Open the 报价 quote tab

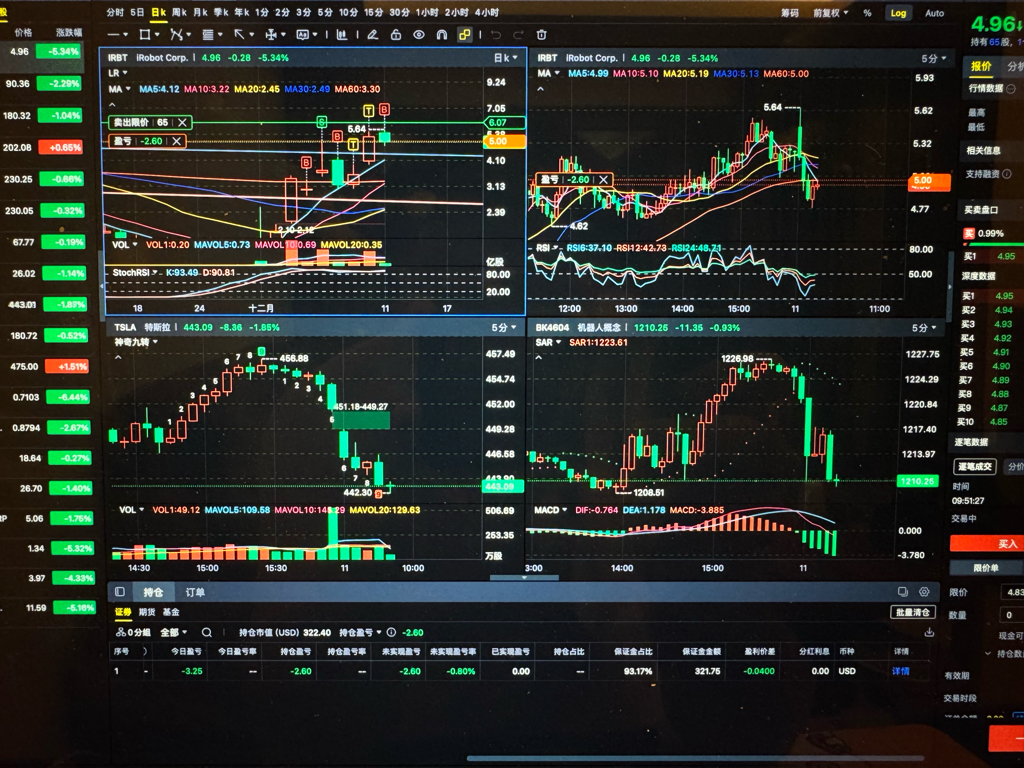(x=981, y=66)
